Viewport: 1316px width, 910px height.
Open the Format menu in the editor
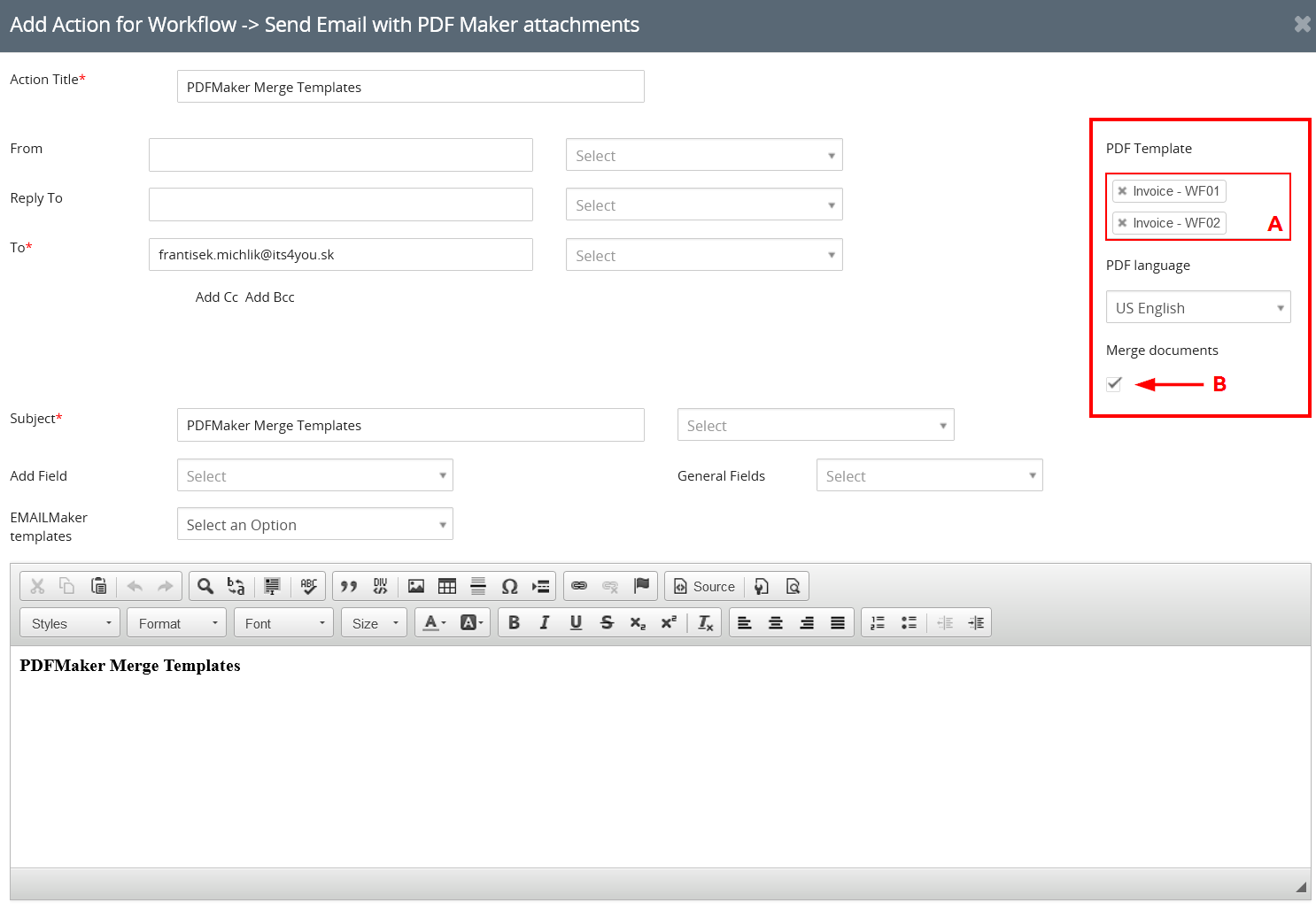pos(176,623)
